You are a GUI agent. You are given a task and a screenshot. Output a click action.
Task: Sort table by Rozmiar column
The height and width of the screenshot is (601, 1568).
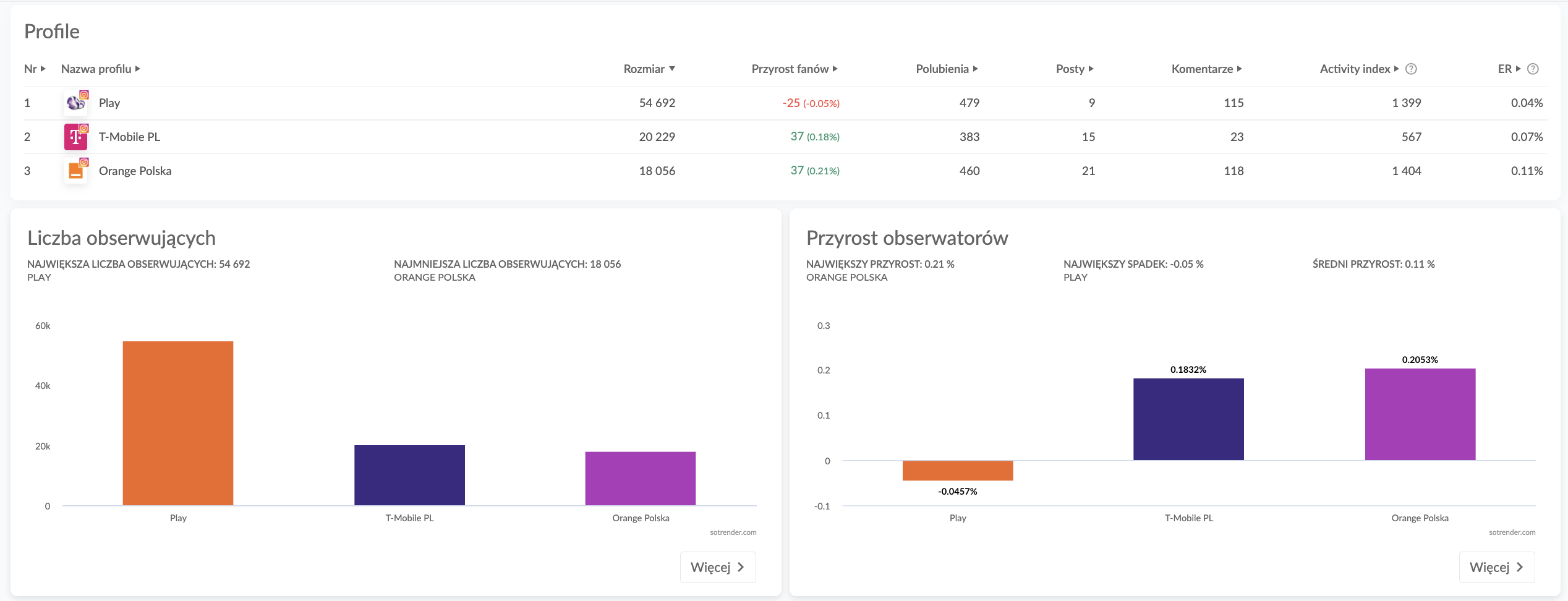pos(649,69)
